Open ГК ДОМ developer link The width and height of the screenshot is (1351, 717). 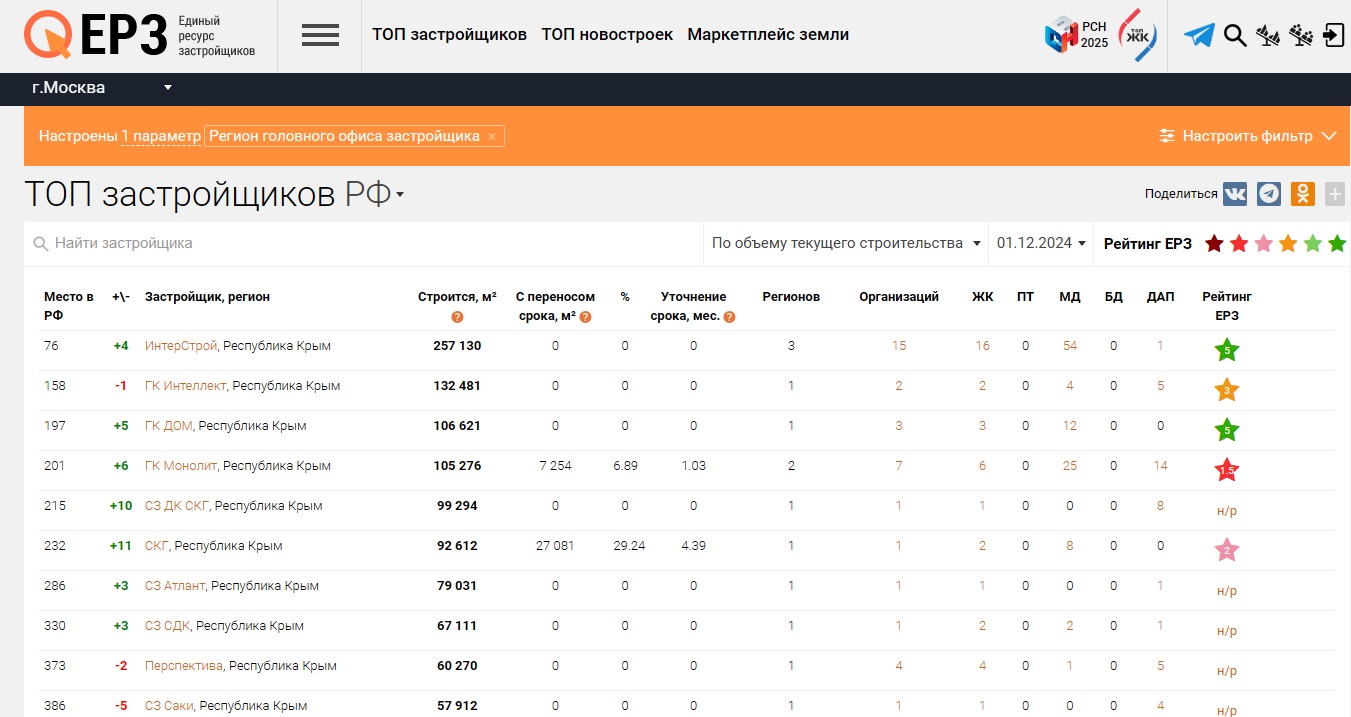pyautogui.click(x=169, y=426)
